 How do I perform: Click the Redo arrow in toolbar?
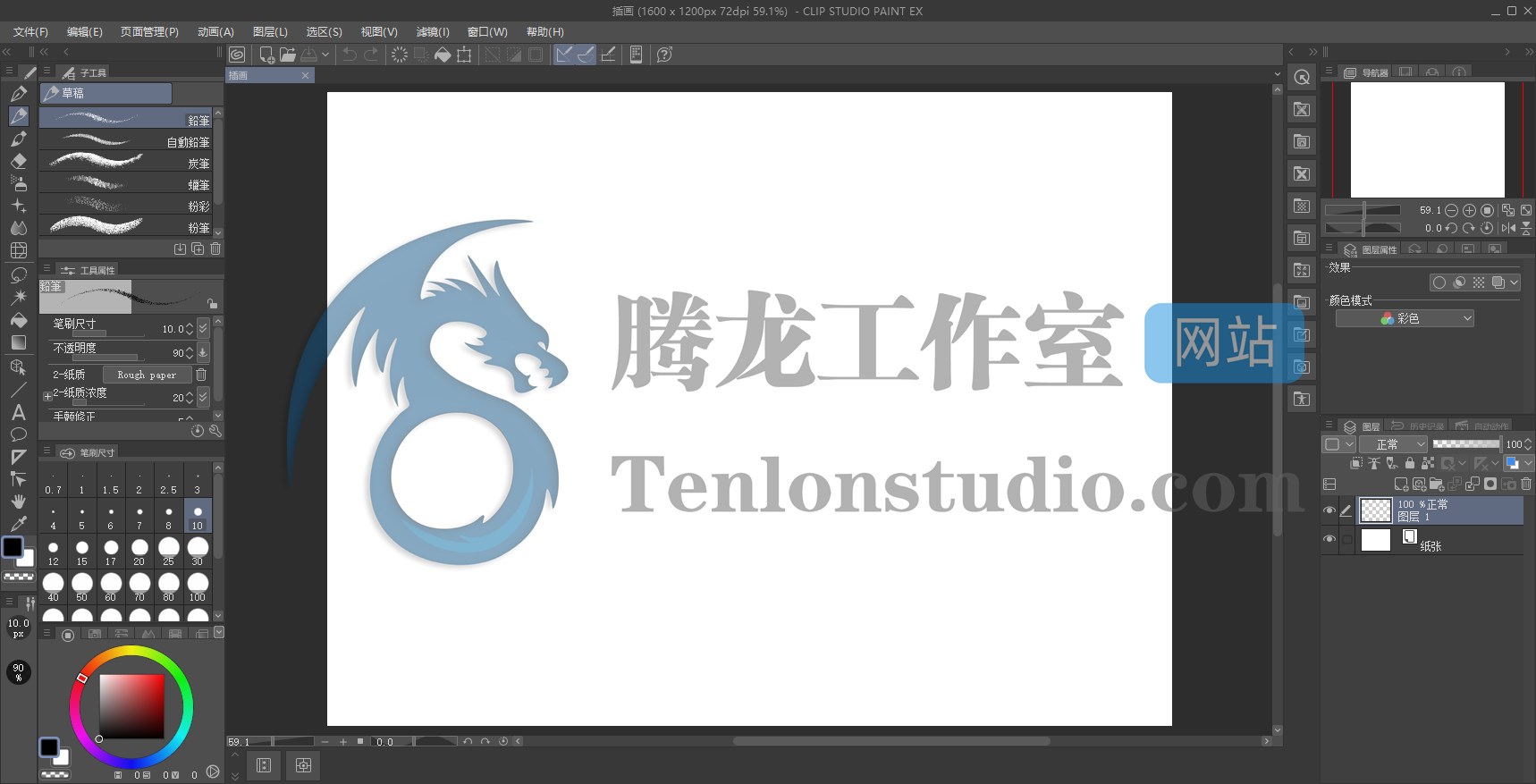[x=371, y=55]
